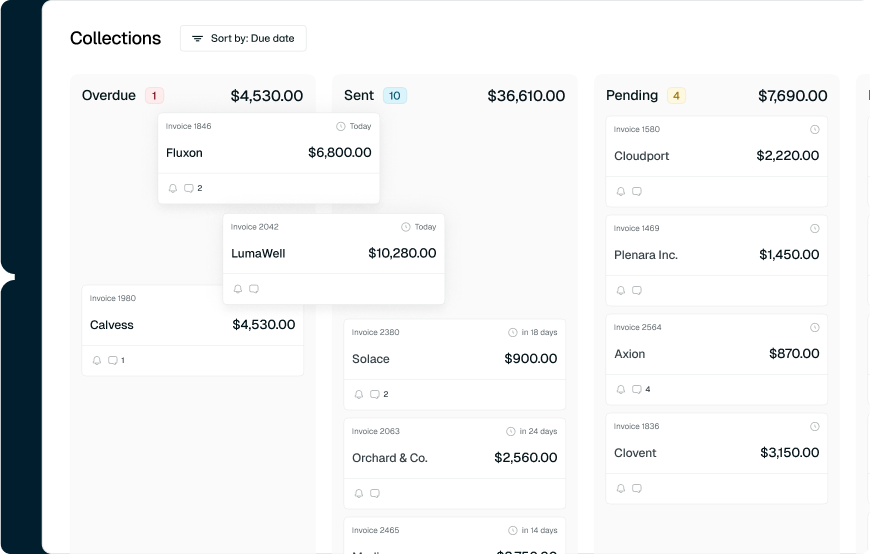Click the bell icon on LumaWell card

pyautogui.click(x=238, y=289)
